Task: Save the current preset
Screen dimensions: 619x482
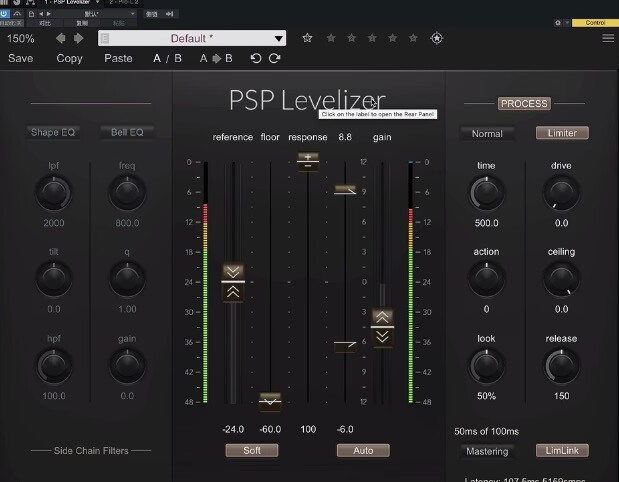Action: 21,58
